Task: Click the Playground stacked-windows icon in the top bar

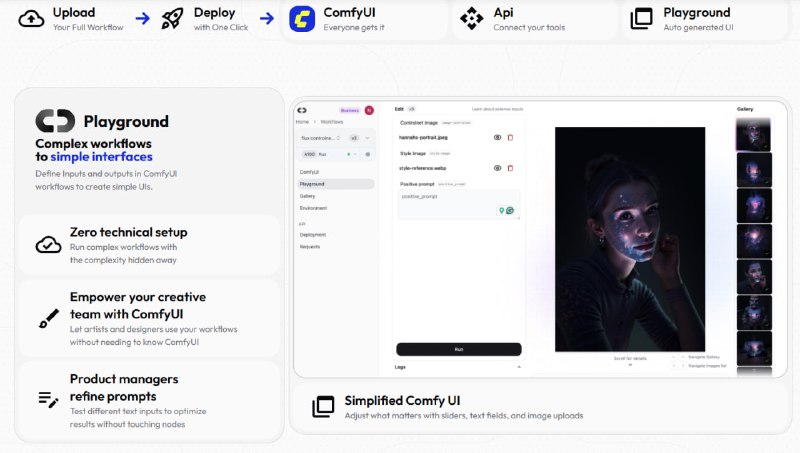Action: point(641,19)
